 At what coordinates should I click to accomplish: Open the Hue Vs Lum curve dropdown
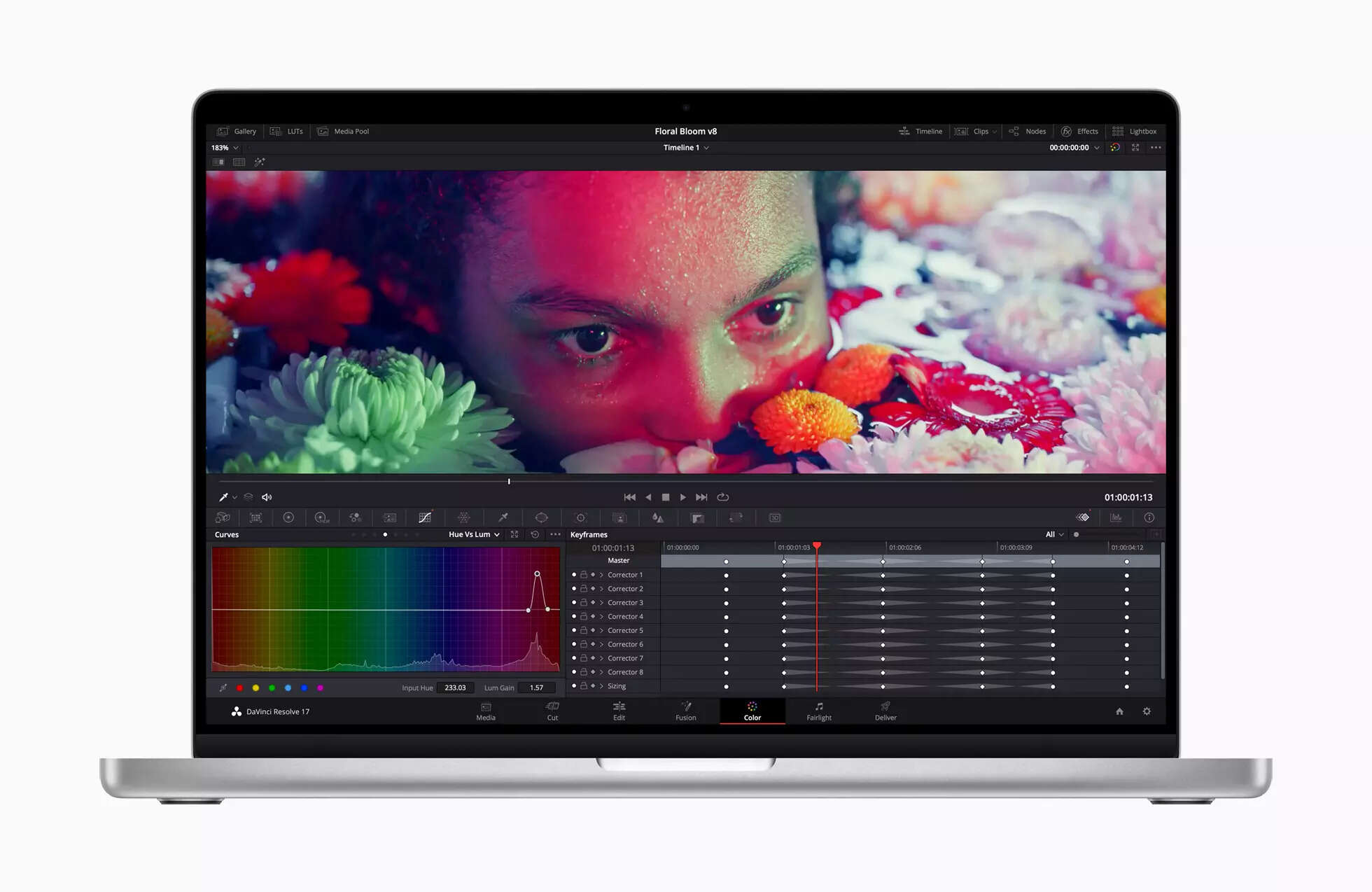[x=473, y=534]
